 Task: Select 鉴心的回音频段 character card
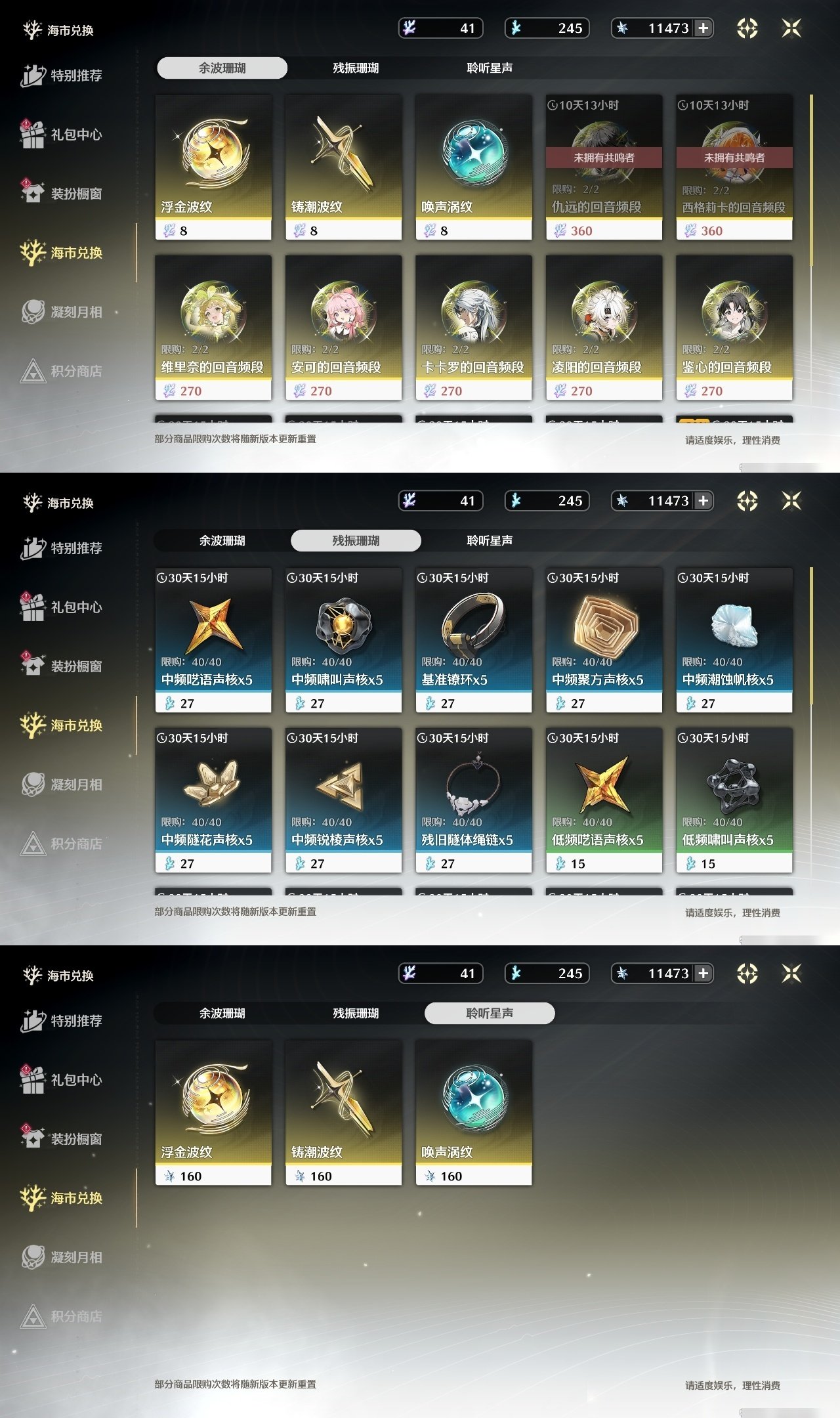[x=734, y=328]
